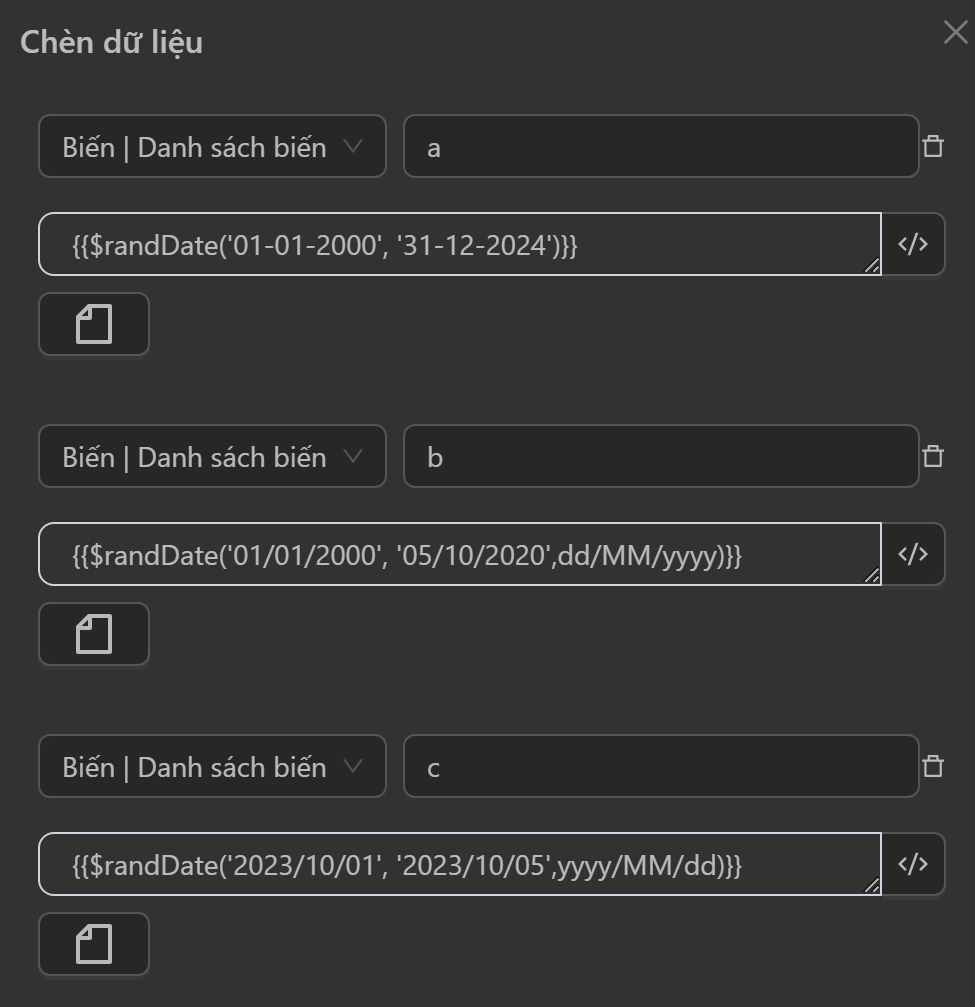Focus the variable name field containing 'b'

point(660,457)
